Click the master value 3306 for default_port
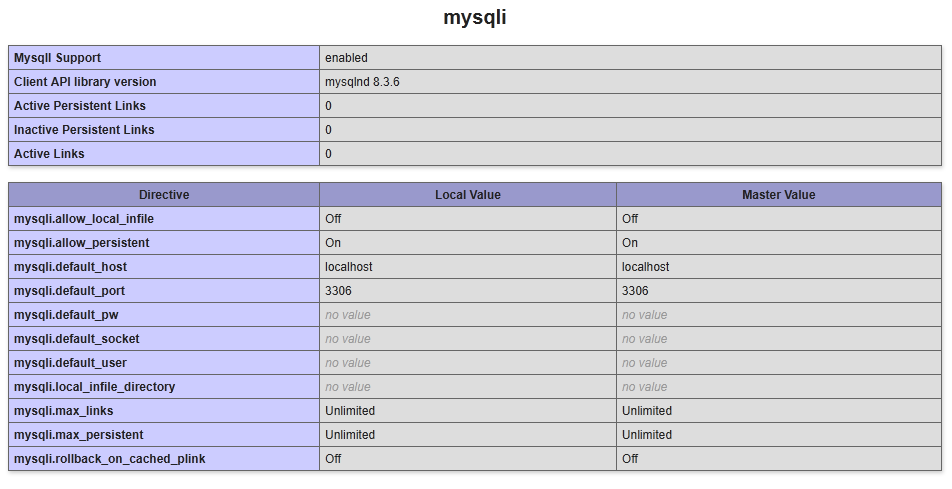This screenshot has width=952, height=489. click(x=635, y=291)
